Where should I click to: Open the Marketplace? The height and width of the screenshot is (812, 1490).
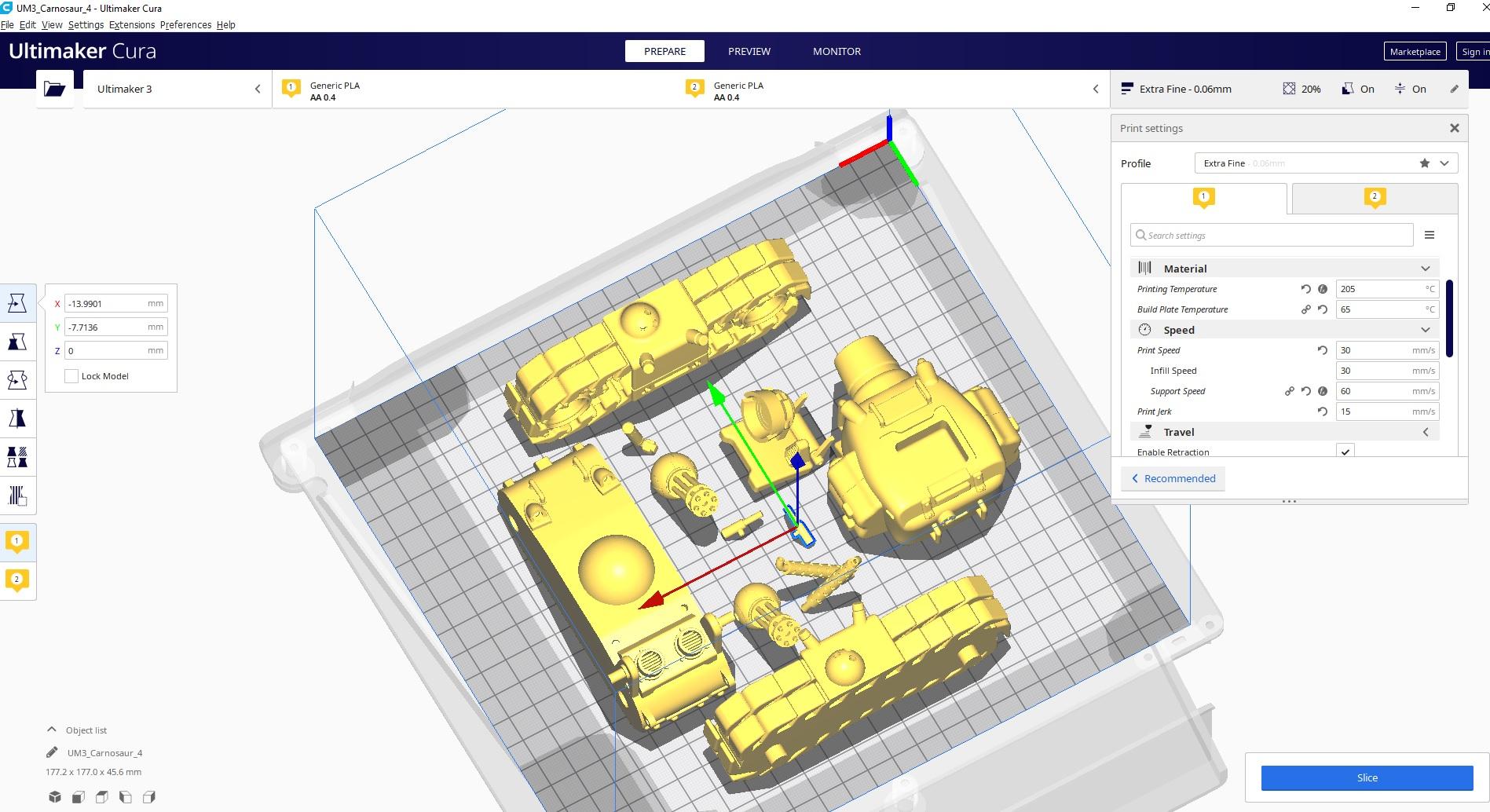point(1415,51)
